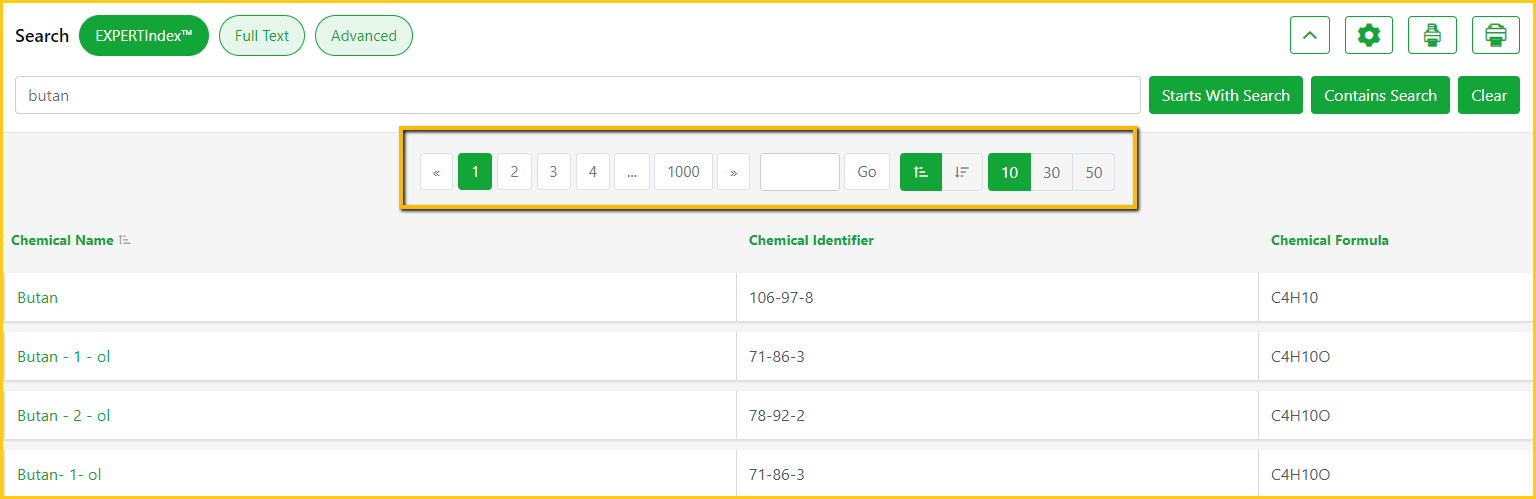Open the Butan - 2 - ol entry
Image resolution: width=1536 pixels, height=499 pixels.
tap(64, 416)
